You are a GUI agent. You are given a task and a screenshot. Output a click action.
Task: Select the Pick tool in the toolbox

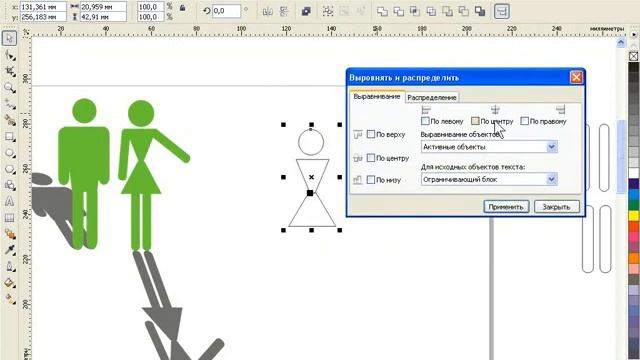(9, 38)
